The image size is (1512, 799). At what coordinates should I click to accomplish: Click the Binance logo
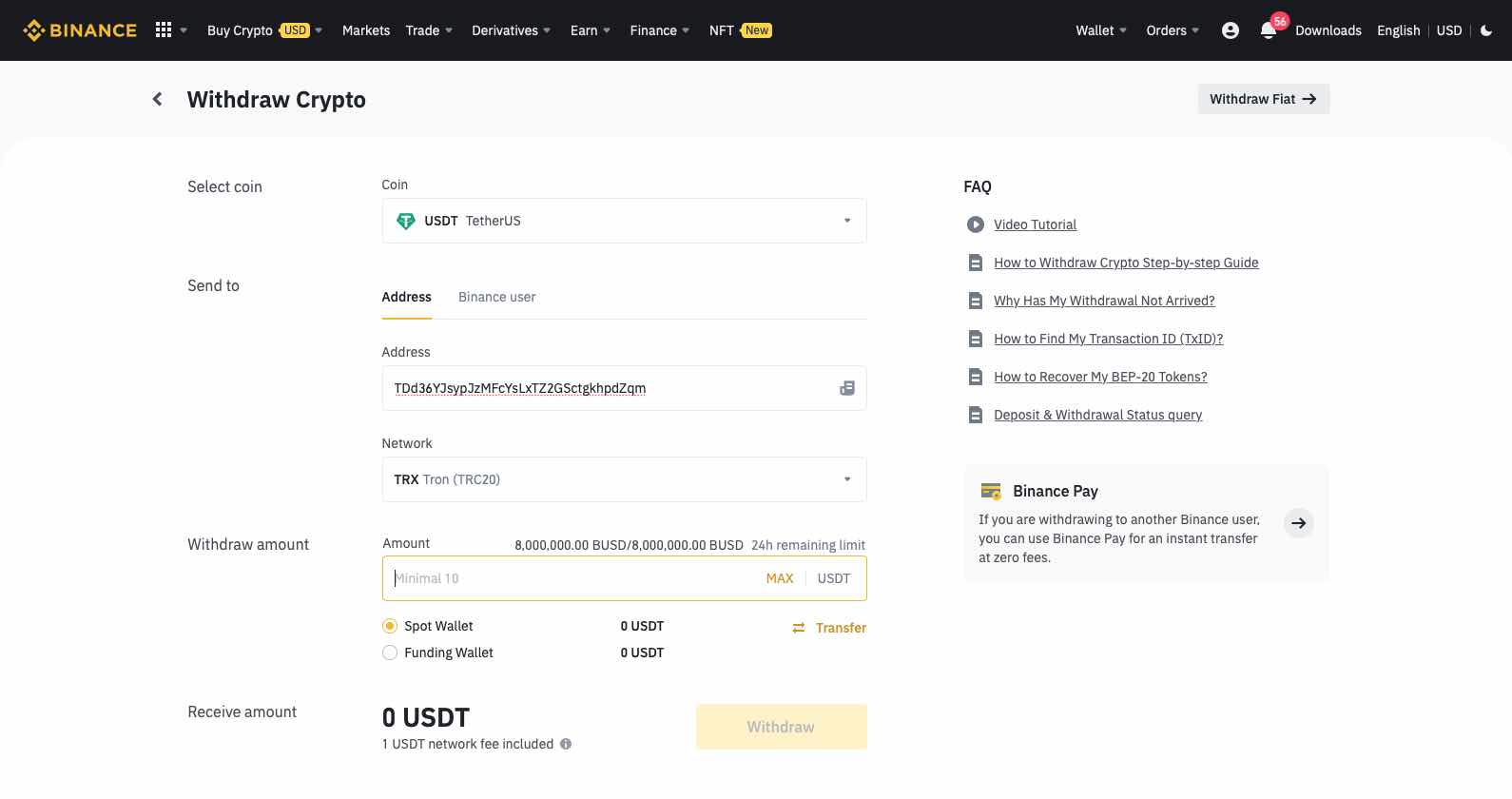click(x=80, y=30)
